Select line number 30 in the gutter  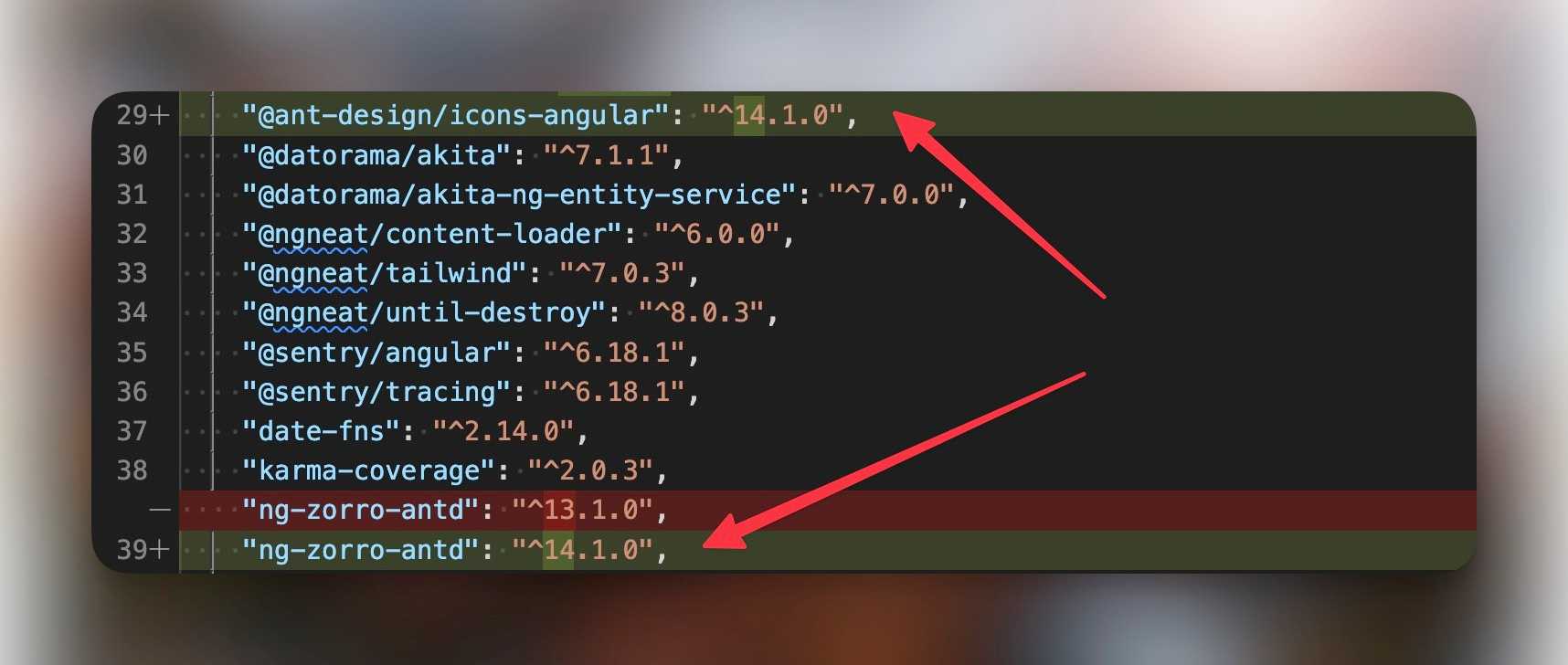pyautogui.click(x=132, y=155)
